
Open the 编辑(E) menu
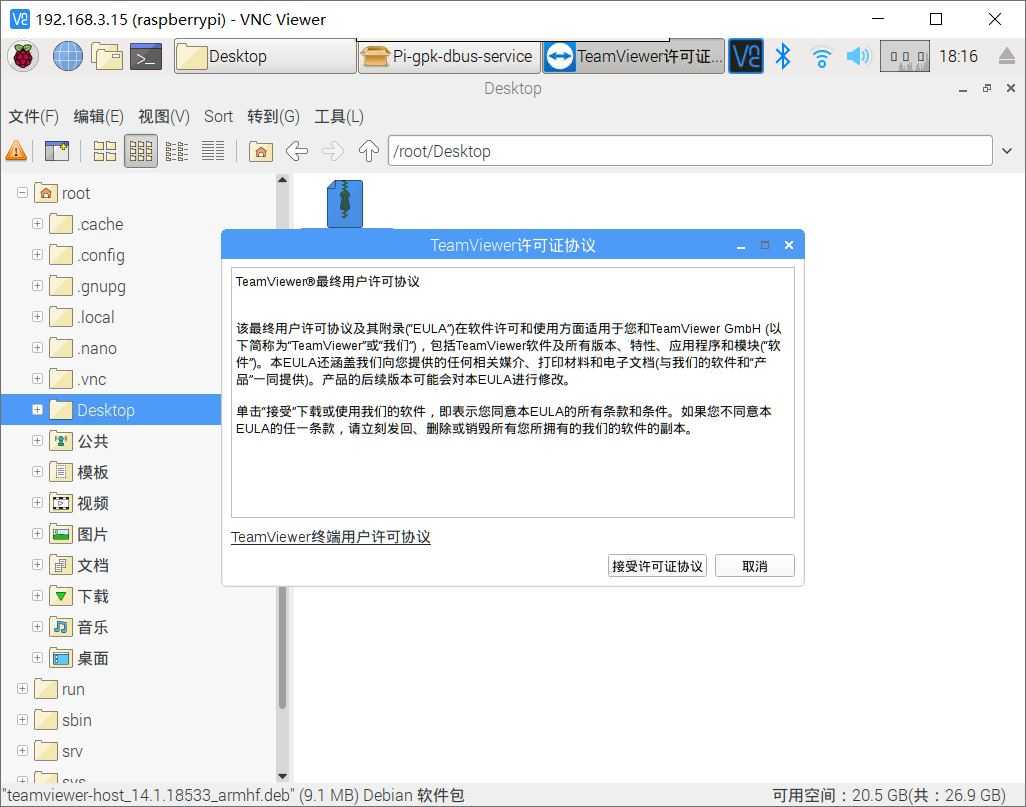click(98, 117)
